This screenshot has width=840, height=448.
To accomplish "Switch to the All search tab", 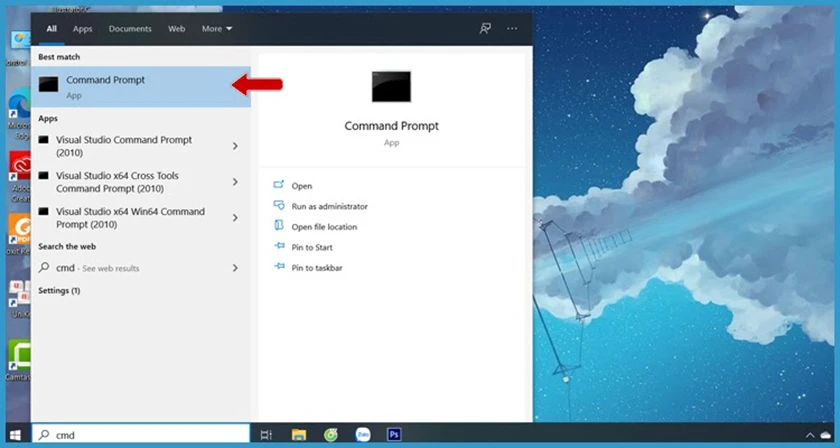I will pyautogui.click(x=51, y=29).
